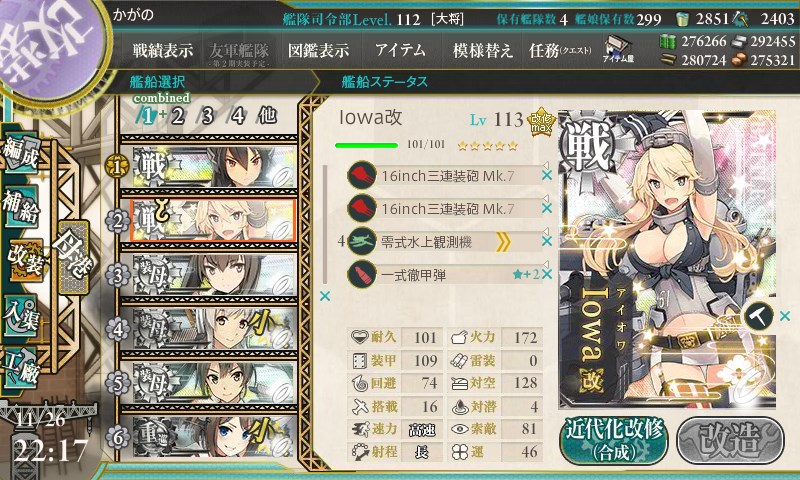Open the 零式水上観測機 equipment slot
The width and height of the screenshot is (800, 480).
pyautogui.click(x=444, y=242)
